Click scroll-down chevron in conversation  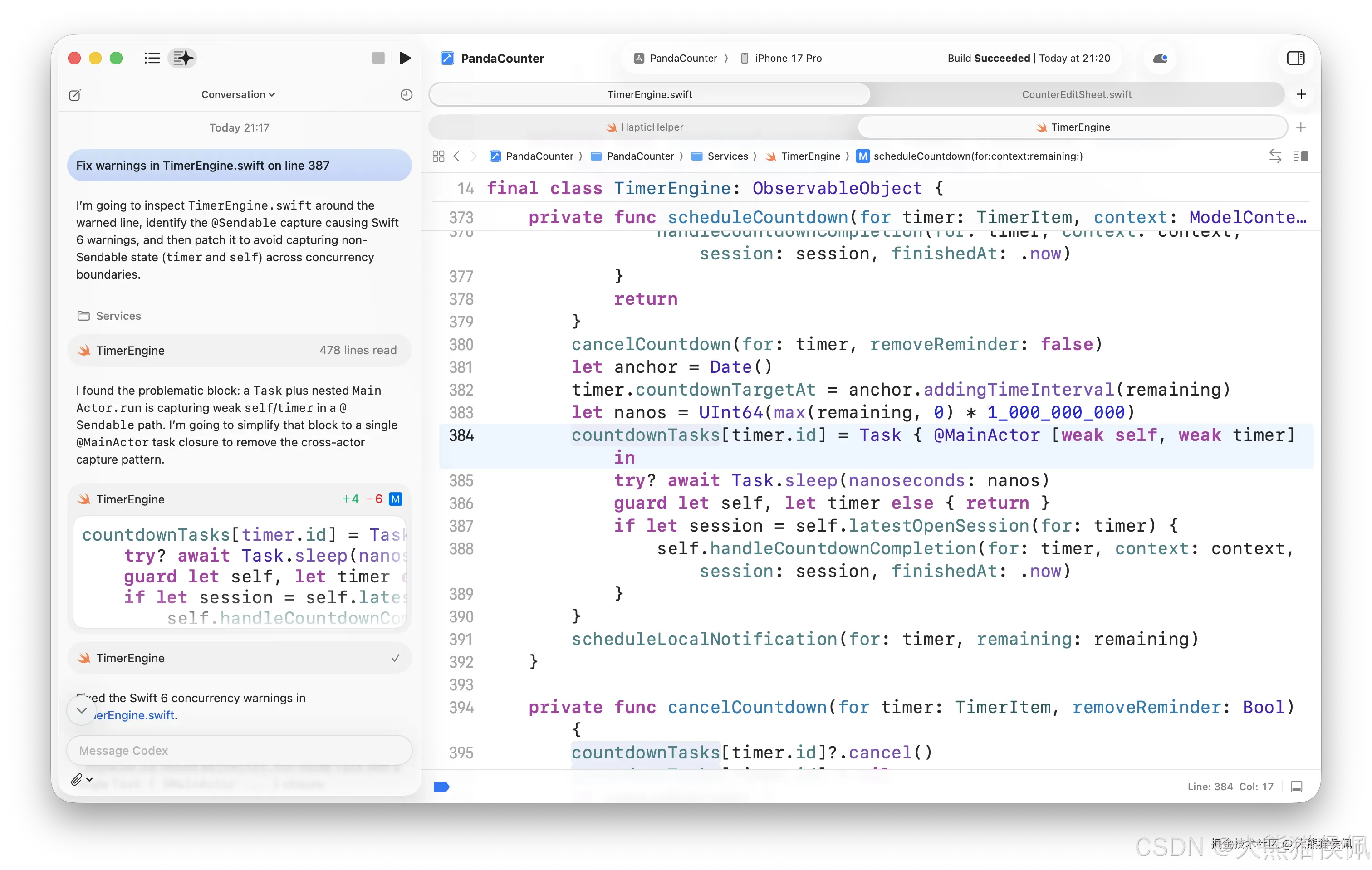82,710
